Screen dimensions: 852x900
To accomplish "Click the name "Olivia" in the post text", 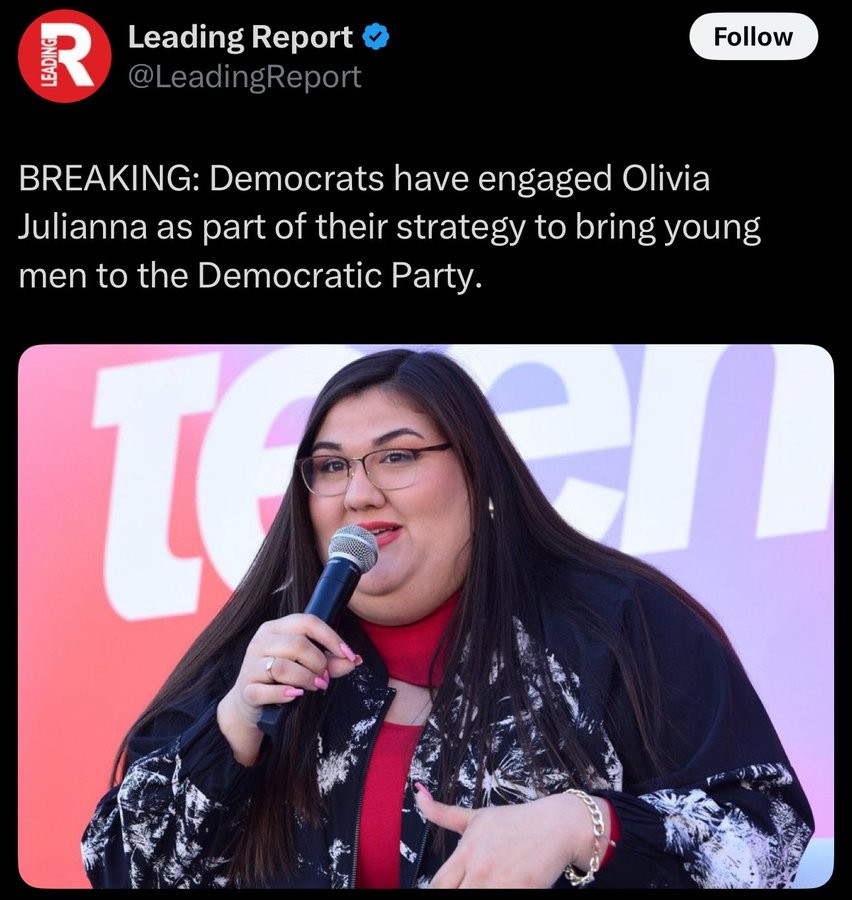I will click(x=665, y=179).
